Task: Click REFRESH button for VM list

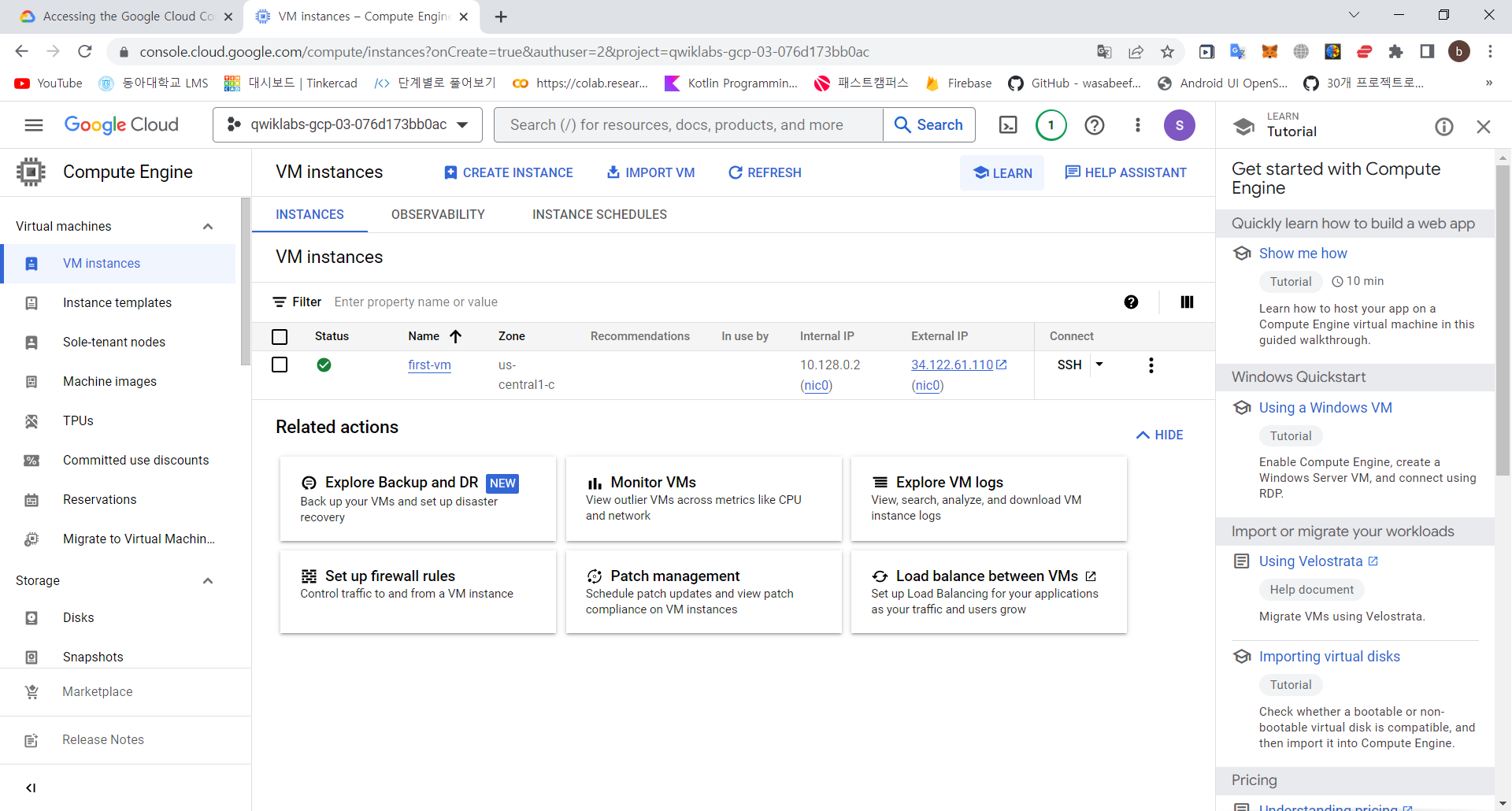Action: click(765, 172)
